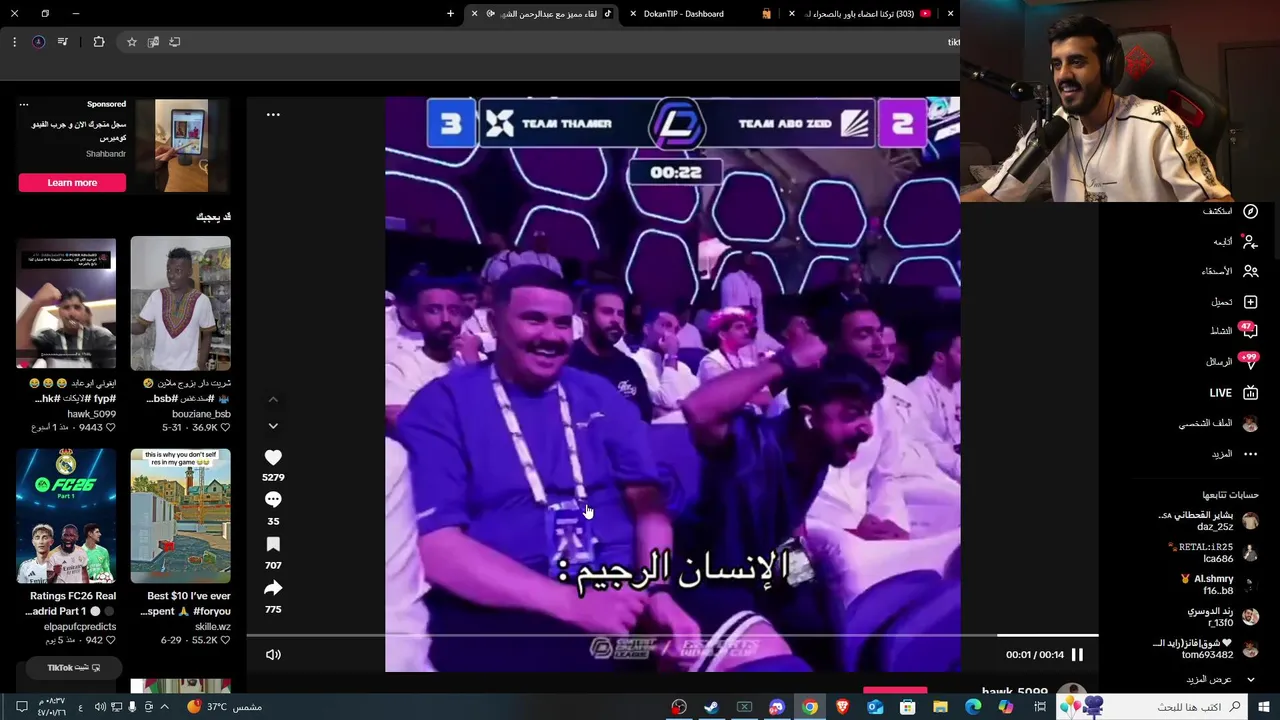The width and height of the screenshot is (1280, 720).
Task: Click the TikTok شبيت button at bottom left
Action: tap(73, 667)
